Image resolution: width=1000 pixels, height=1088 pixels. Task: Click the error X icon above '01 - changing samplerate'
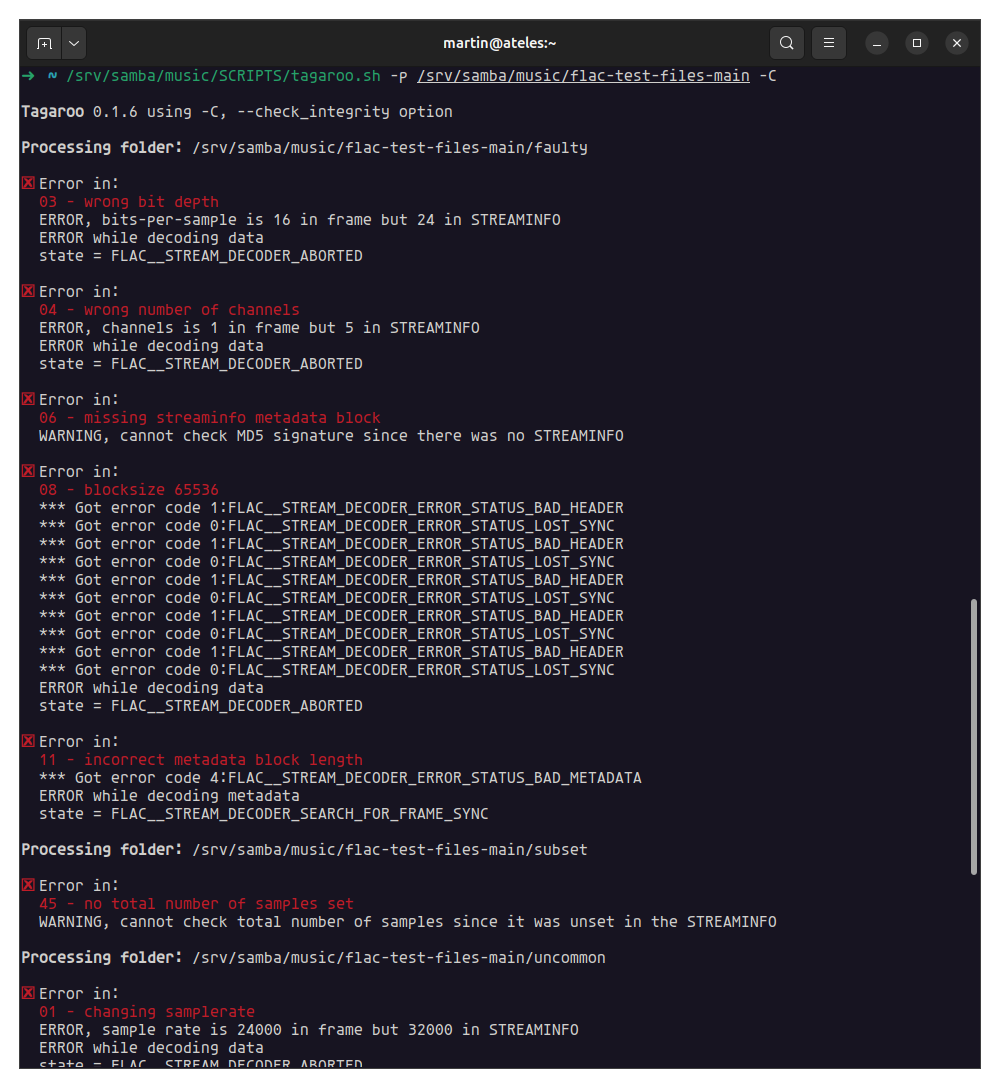point(28,993)
